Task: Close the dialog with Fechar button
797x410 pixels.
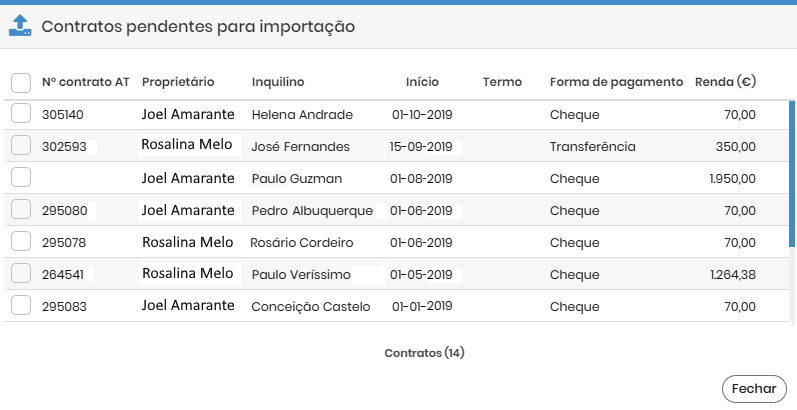Action: pos(754,389)
